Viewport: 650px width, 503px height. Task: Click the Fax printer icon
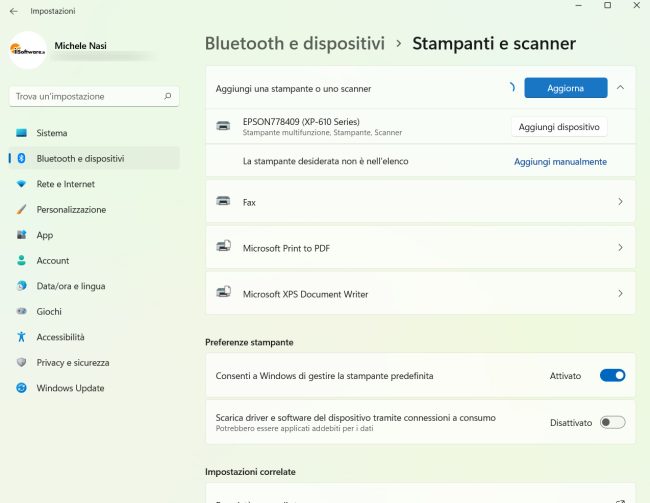coord(223,201)
